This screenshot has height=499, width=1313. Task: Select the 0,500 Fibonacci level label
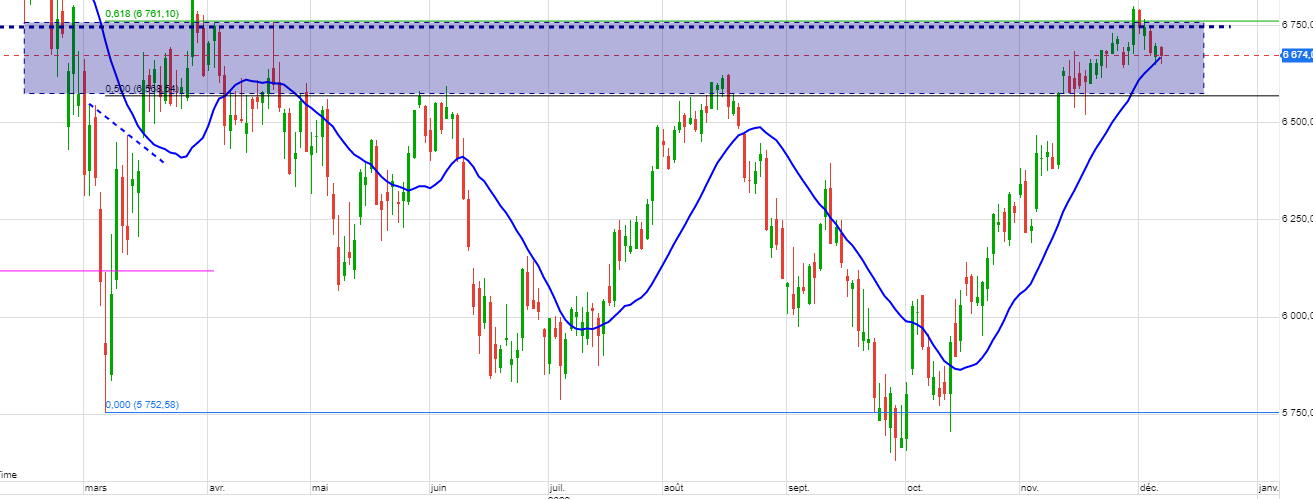[142, 89]
